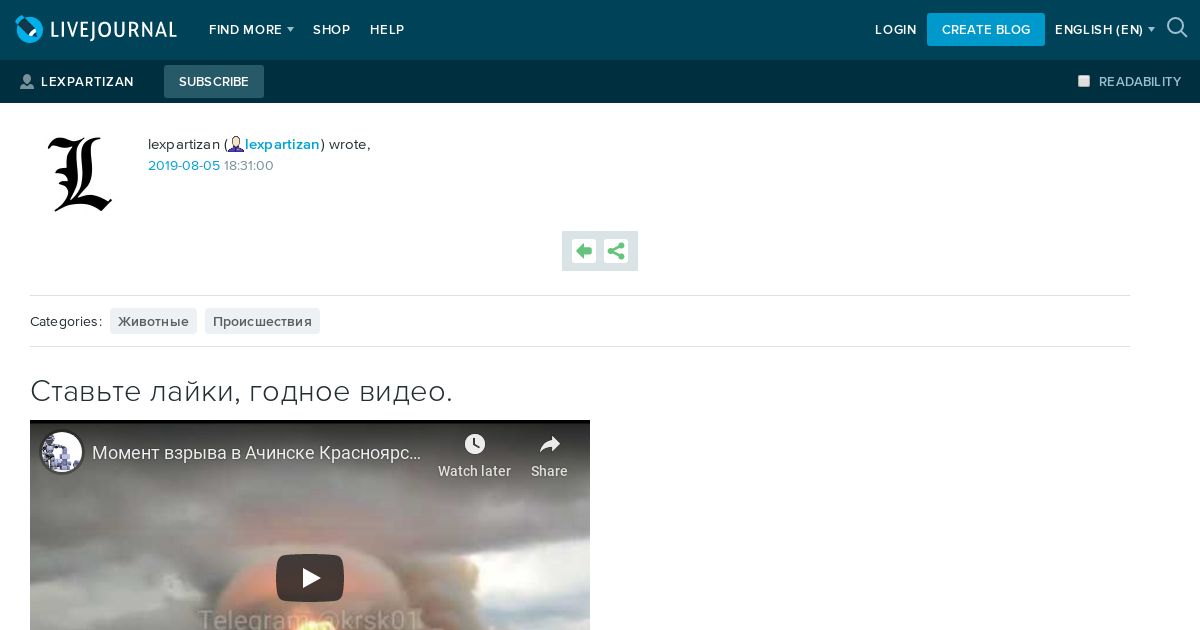The image size is (1200, 630).
Task: Play the embedded YouTube video
Action: tap(310, 578)
